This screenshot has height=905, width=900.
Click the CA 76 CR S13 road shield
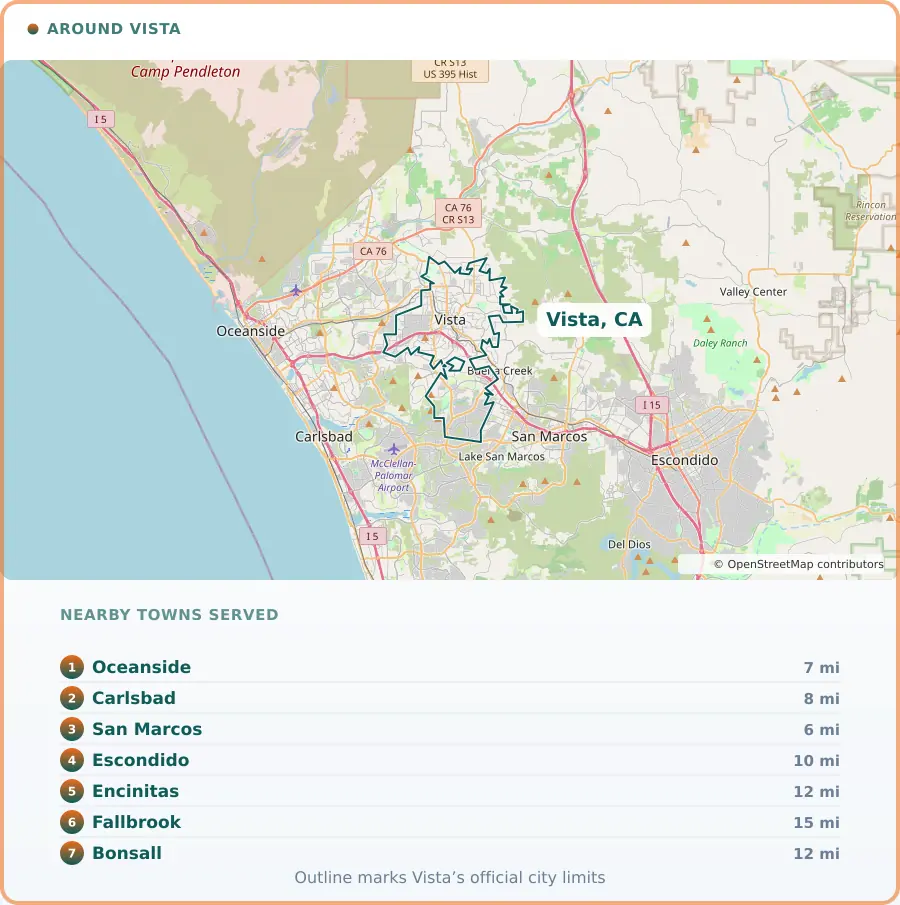click(458, 213)
